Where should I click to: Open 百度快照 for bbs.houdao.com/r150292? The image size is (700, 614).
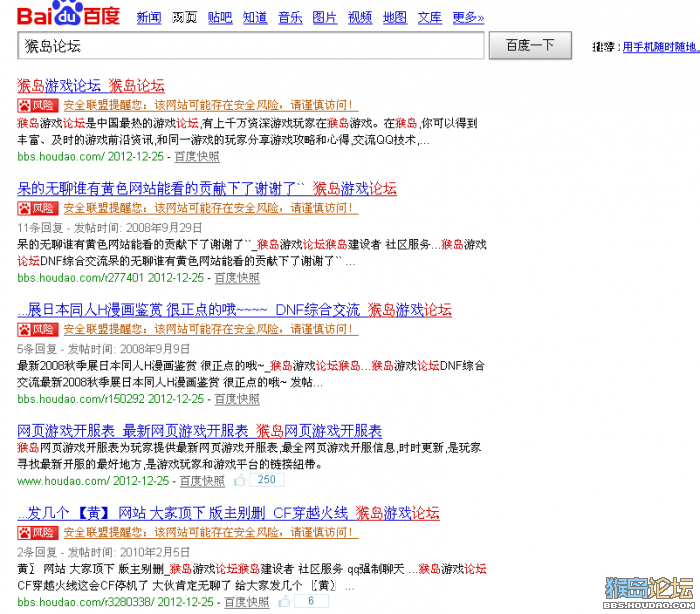[x=237, y=399]
